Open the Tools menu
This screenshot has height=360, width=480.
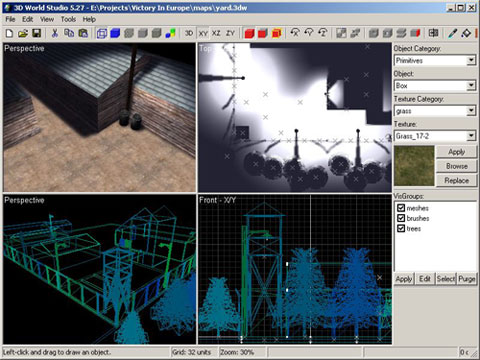click(x=68, y=19)
